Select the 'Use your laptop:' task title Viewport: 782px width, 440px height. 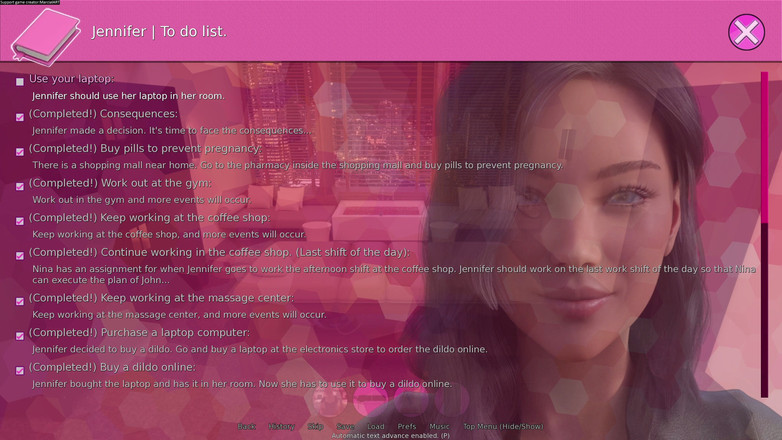[x=71, y=79]
